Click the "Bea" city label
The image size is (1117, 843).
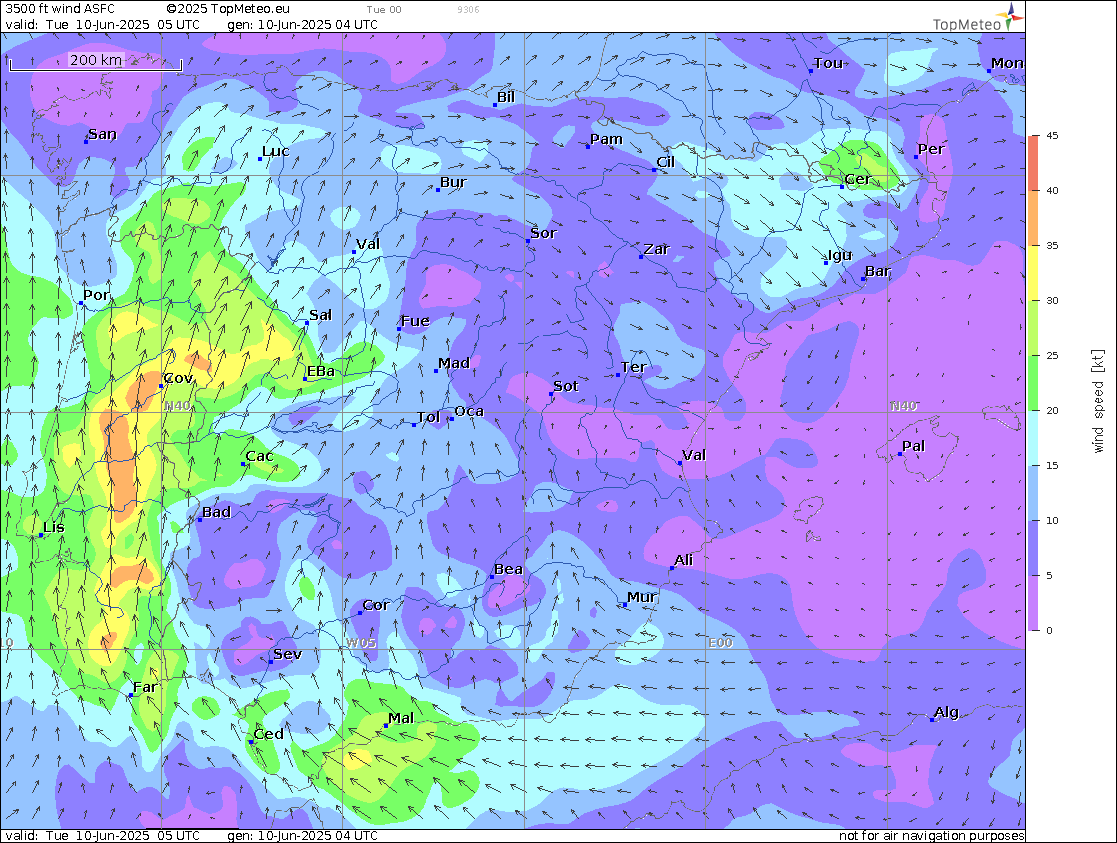509,569
